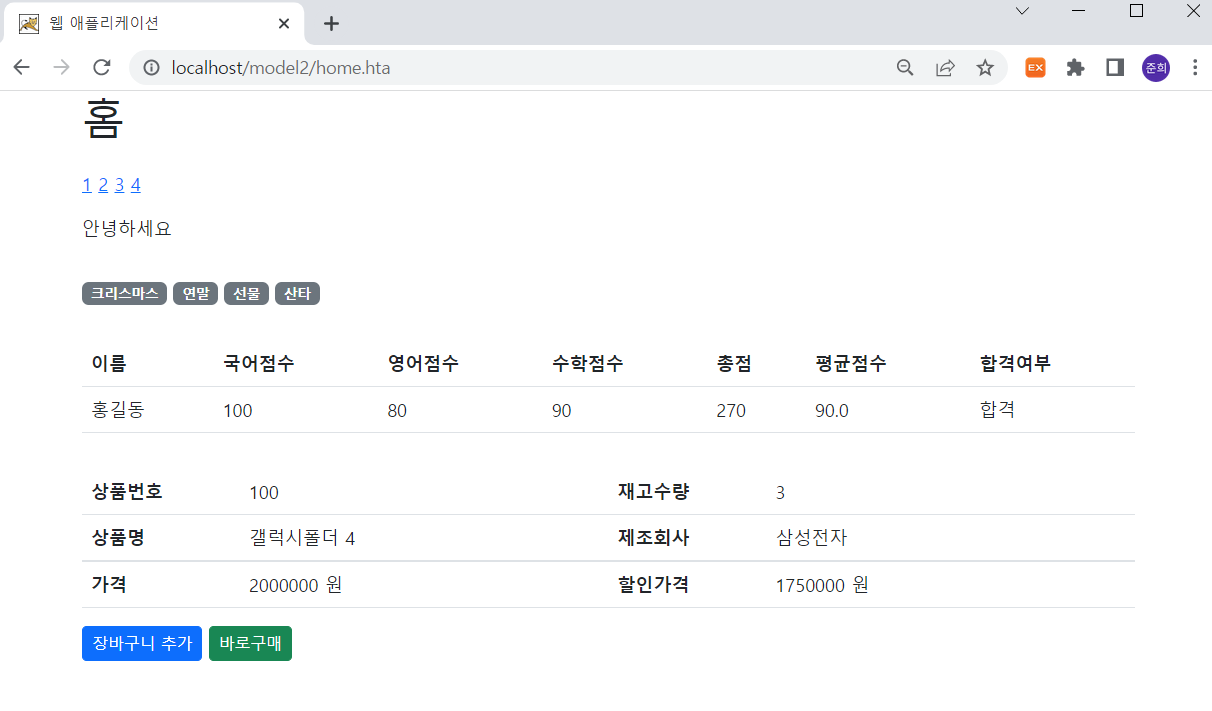Go back with the browser back arrow
Image resolution: width=1212 pixels, height=711 pixels.
coord(22,68)
